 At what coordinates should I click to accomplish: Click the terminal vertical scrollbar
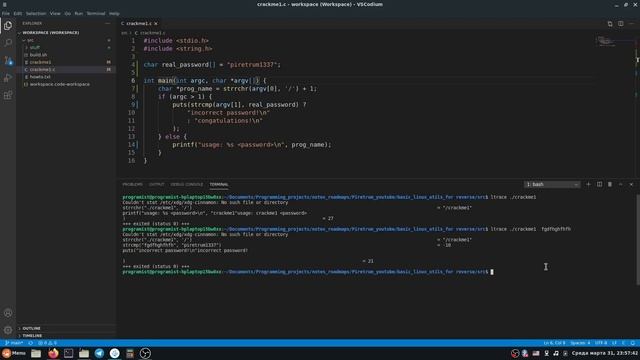click(638, 240)
